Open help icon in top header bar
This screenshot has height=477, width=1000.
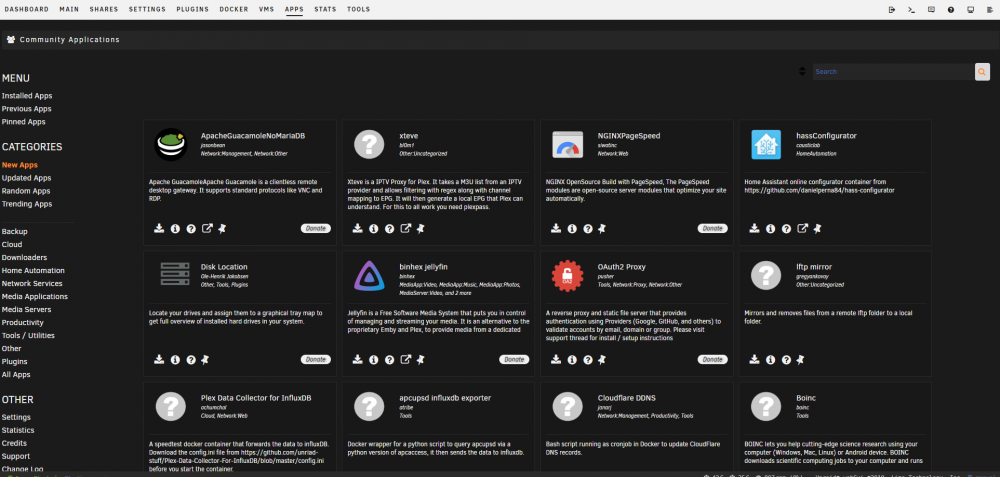951,10
